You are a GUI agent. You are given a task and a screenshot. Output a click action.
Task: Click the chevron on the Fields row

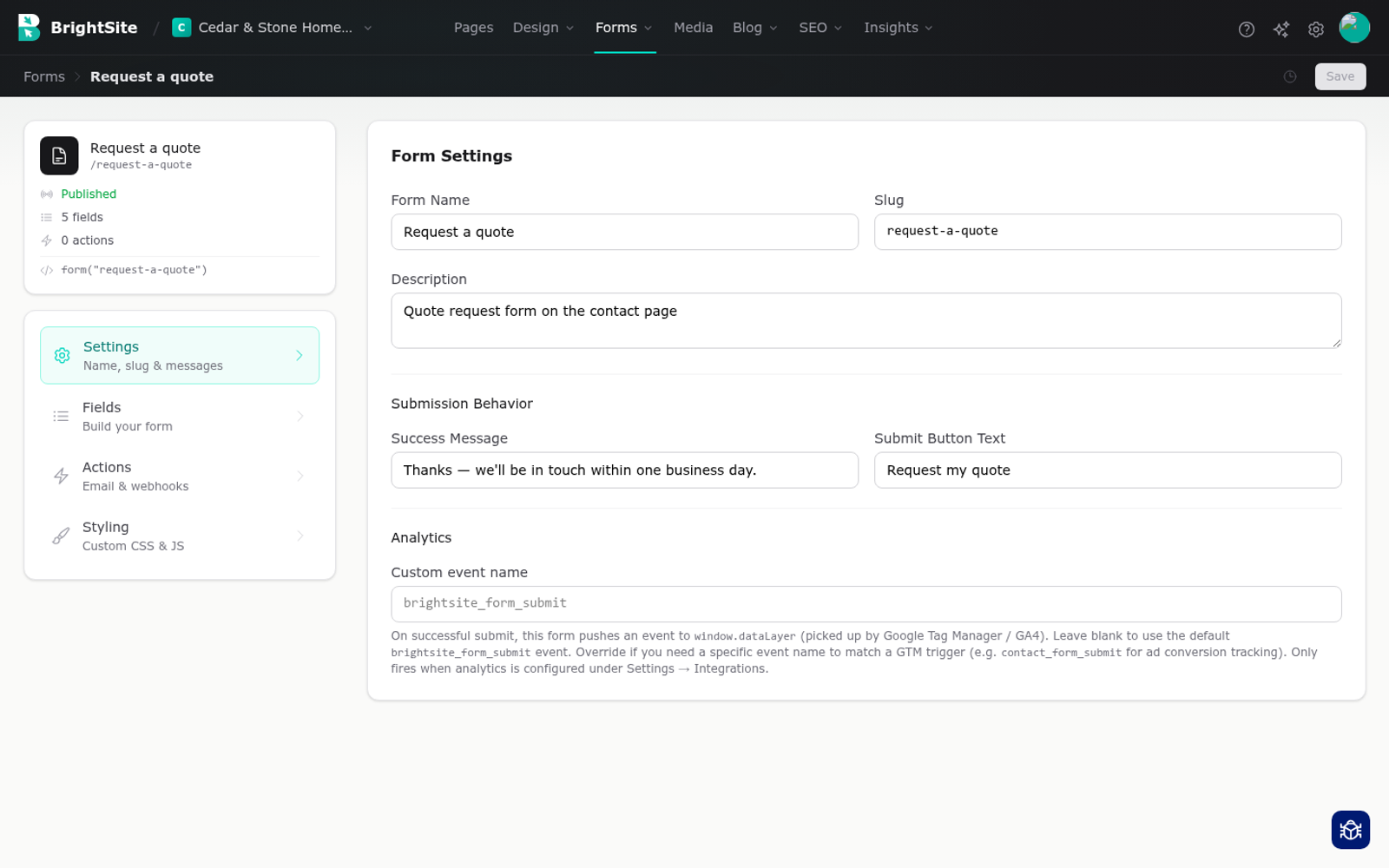tap(300, 416)
